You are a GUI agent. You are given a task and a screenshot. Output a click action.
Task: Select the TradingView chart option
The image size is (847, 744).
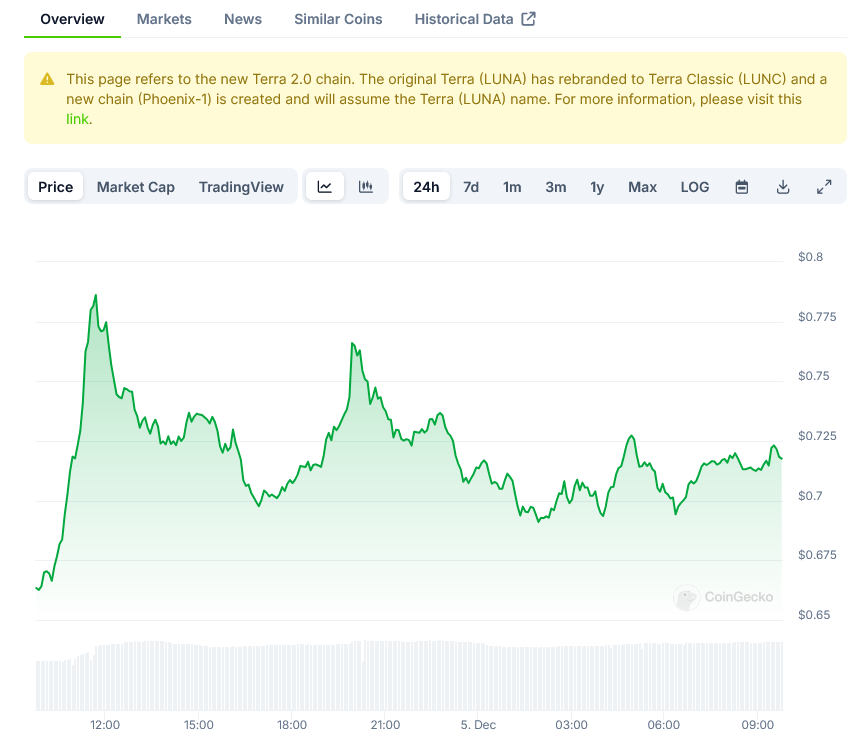pos(241,187)
